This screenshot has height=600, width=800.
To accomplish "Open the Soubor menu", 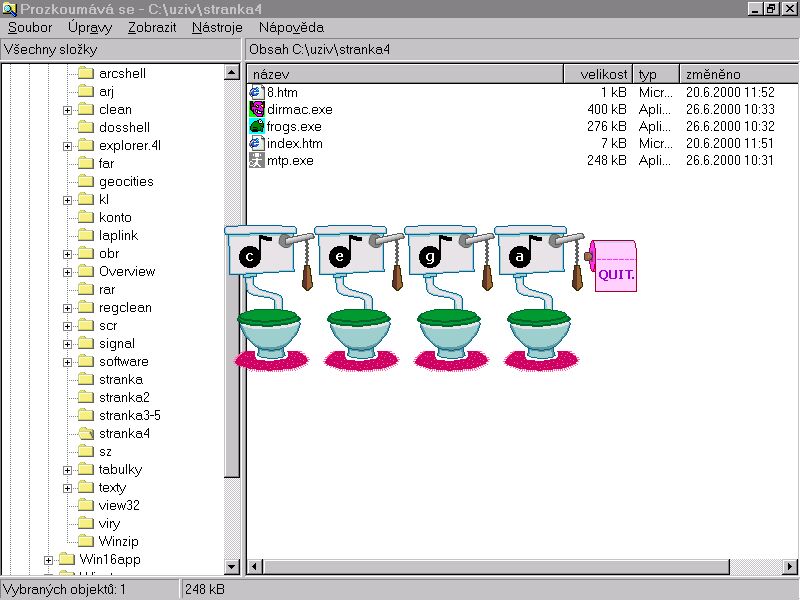I will pos(30,28).
